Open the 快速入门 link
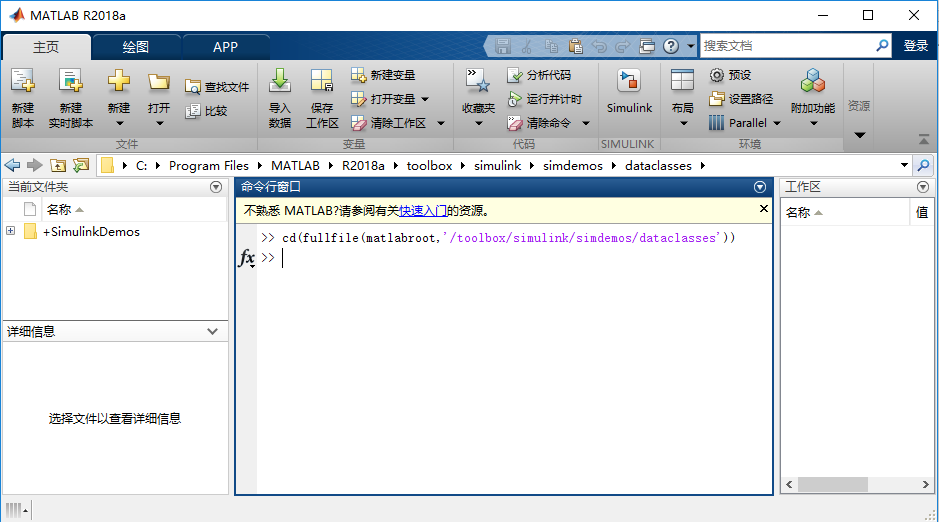 point(423,211)
